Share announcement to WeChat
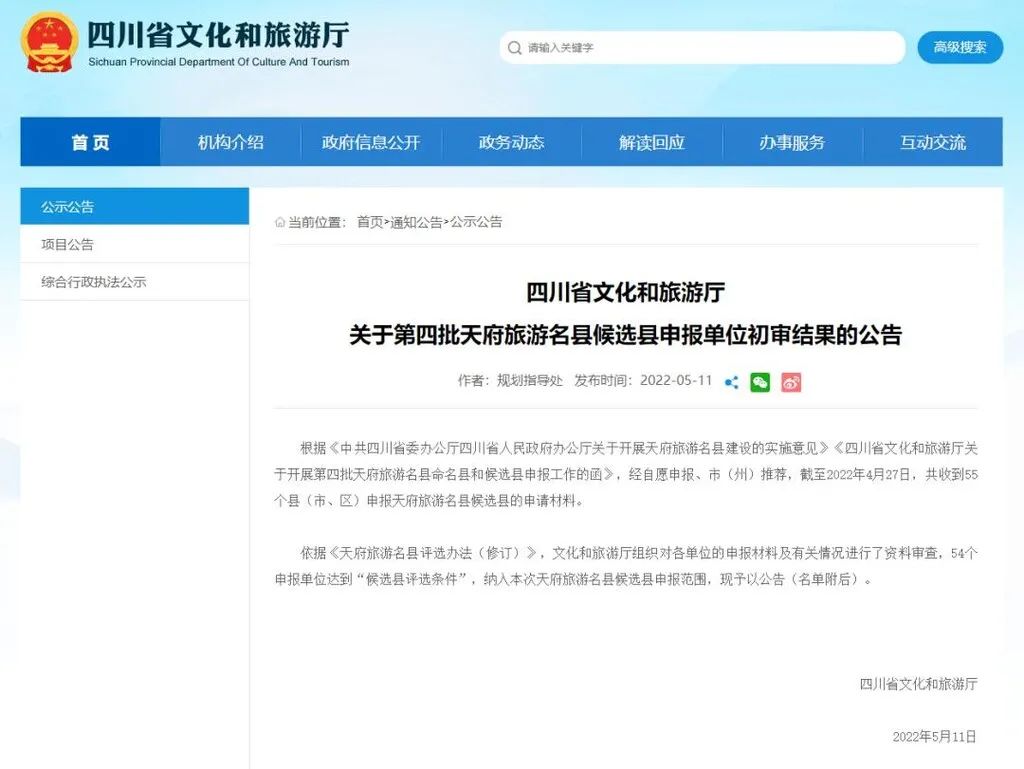 pyautogui.click(x=760, y=382)
